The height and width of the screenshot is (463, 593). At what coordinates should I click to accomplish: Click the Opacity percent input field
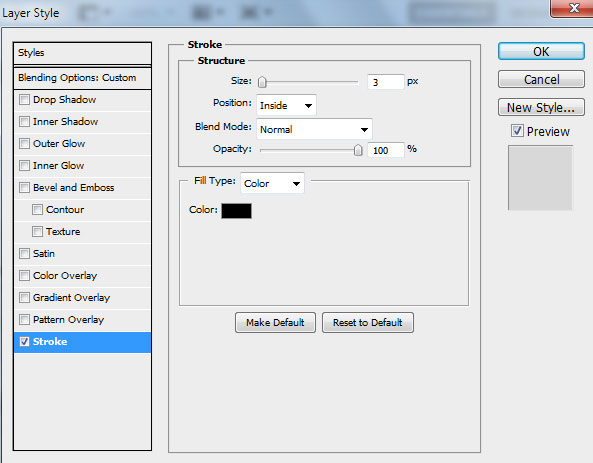[x=385, y=150]
